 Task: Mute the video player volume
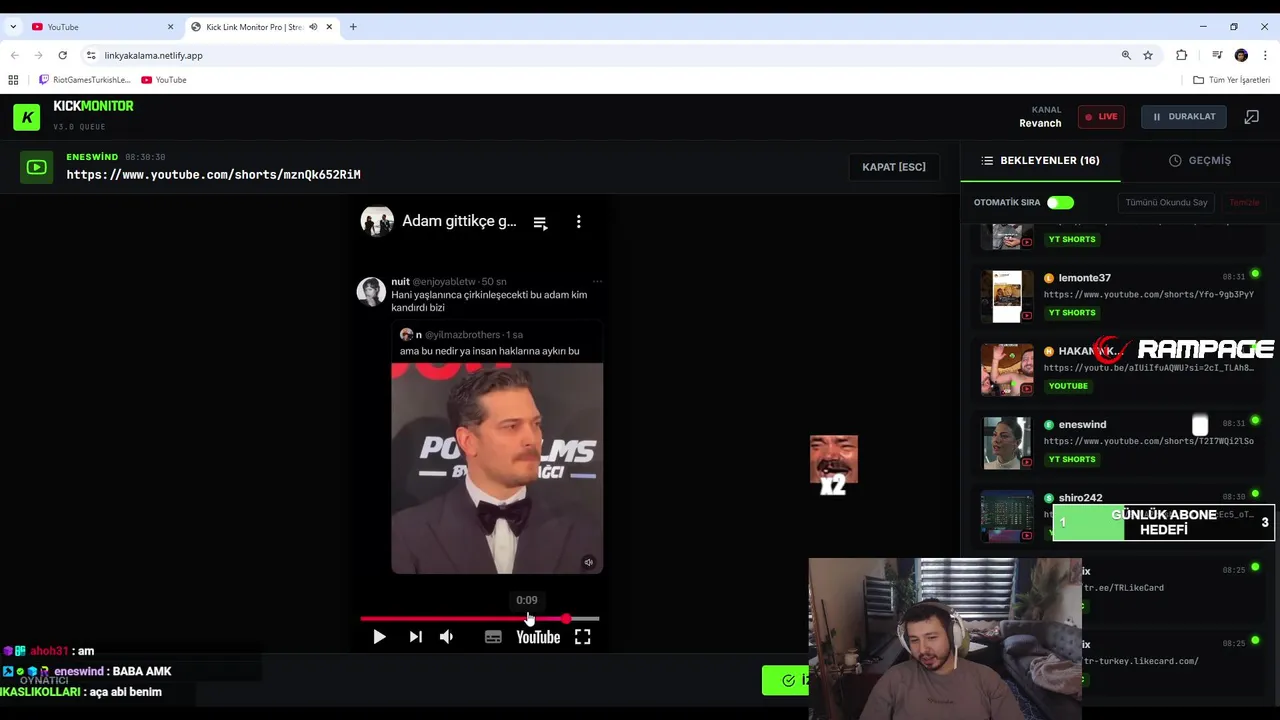click(446, 637)
